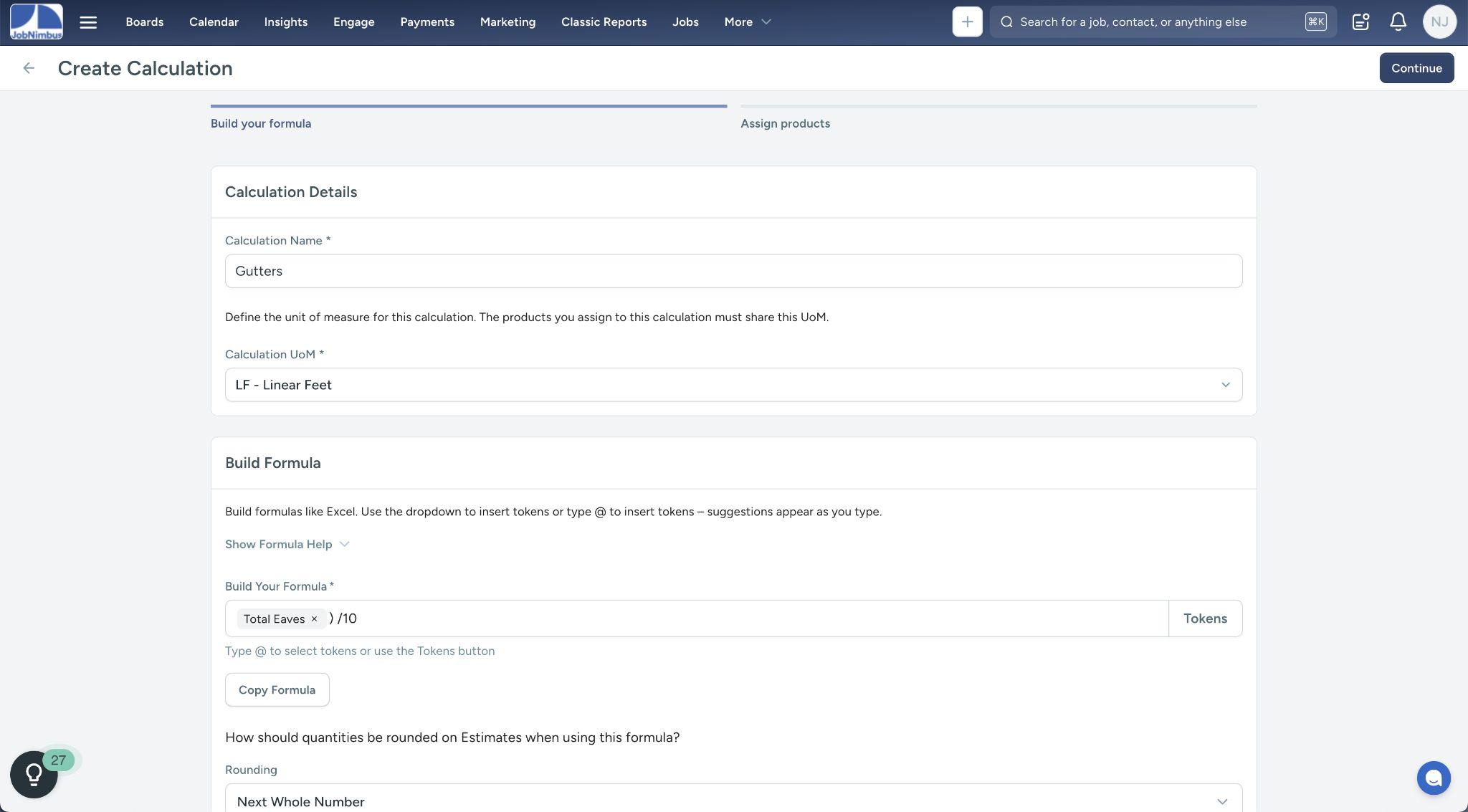Open the Insights menu item
The height and width of the screenshot is (812, 1468).
click(x=285, y=22)
